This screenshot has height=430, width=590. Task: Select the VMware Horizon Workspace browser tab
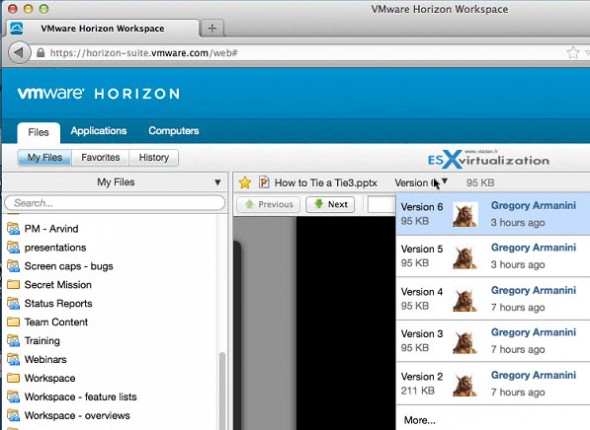(102, 29)
